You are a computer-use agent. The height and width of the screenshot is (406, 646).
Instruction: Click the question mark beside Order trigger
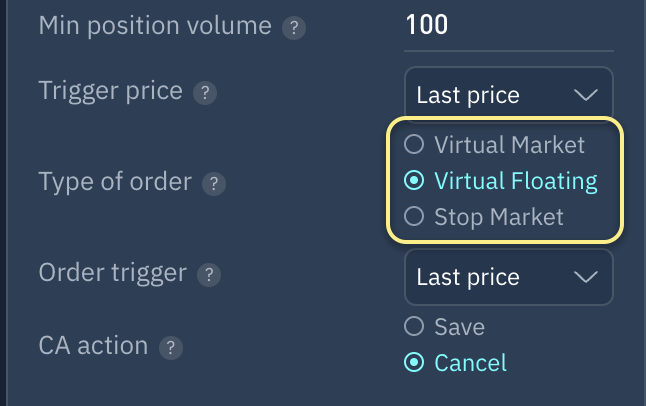click(x=208, y=274)
